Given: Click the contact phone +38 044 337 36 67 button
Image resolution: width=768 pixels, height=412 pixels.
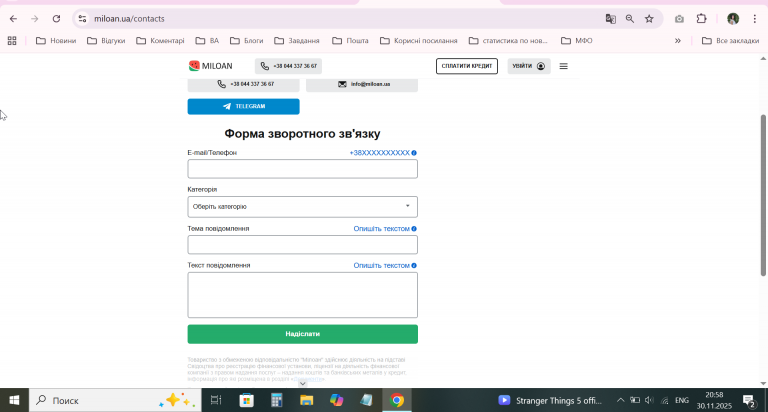Looking at the screenshot, I should [243, 84].
